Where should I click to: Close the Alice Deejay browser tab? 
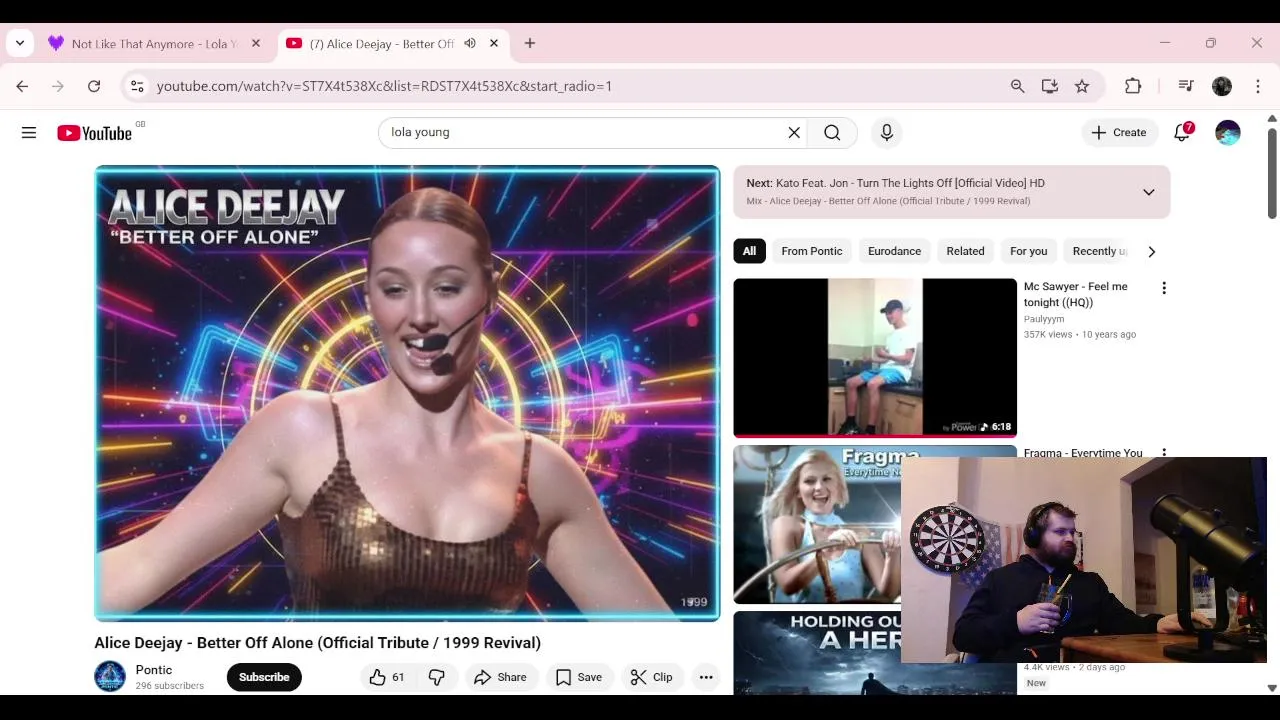click(494, 43)
